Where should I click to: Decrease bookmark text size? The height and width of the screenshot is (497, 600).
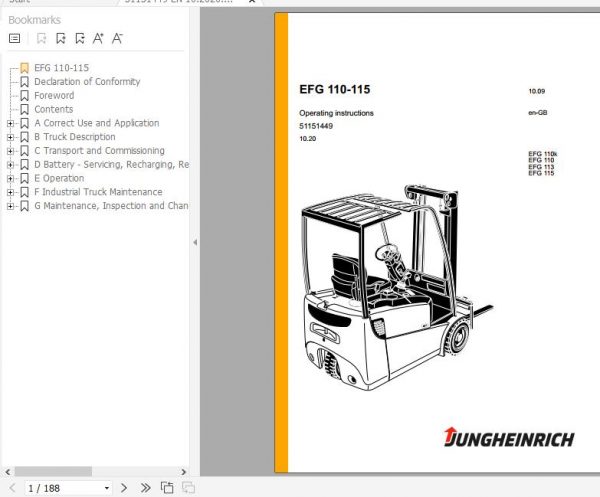point(117,38)
